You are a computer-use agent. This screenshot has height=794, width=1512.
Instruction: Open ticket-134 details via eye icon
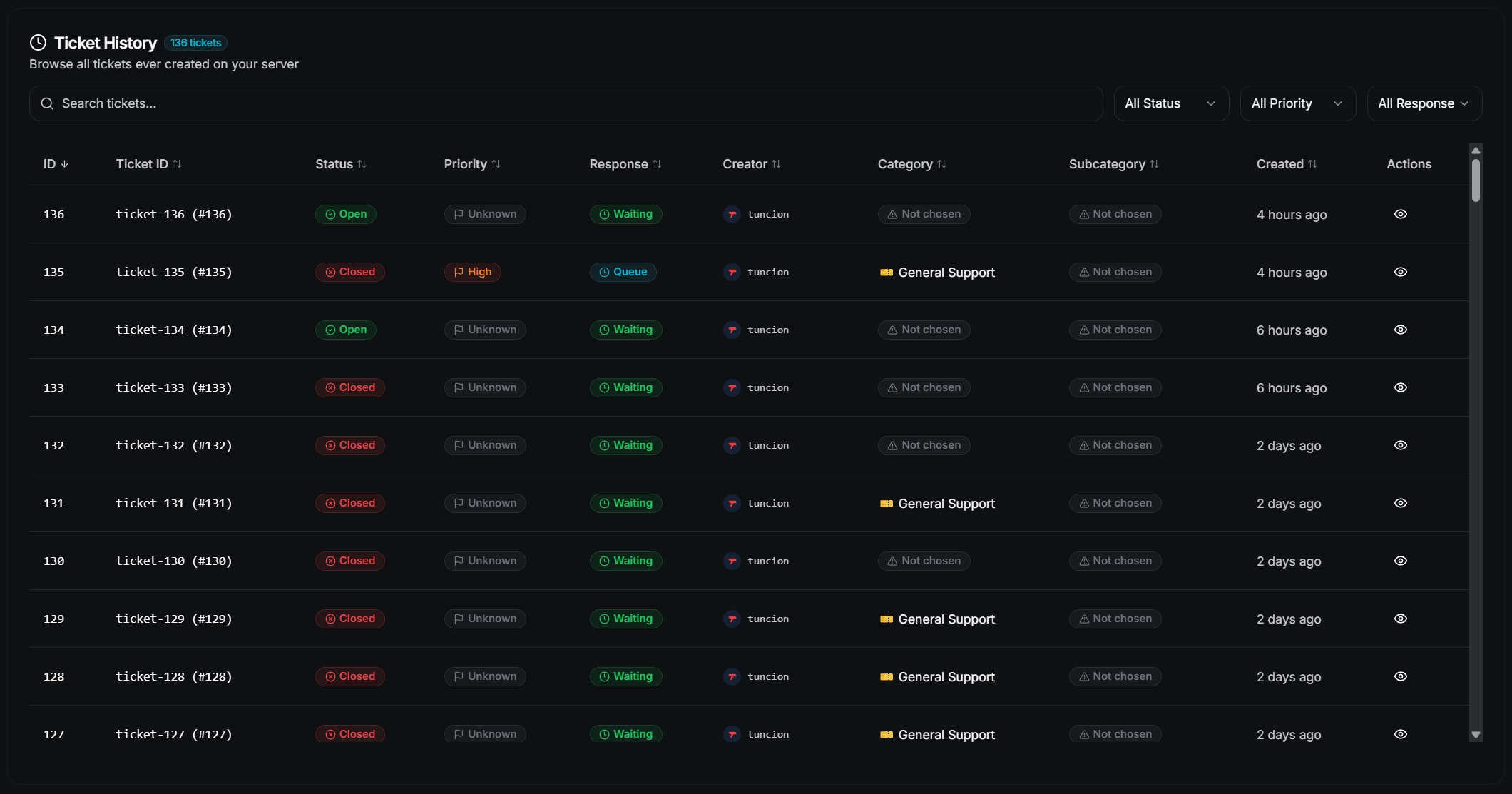coord(1400,330)
